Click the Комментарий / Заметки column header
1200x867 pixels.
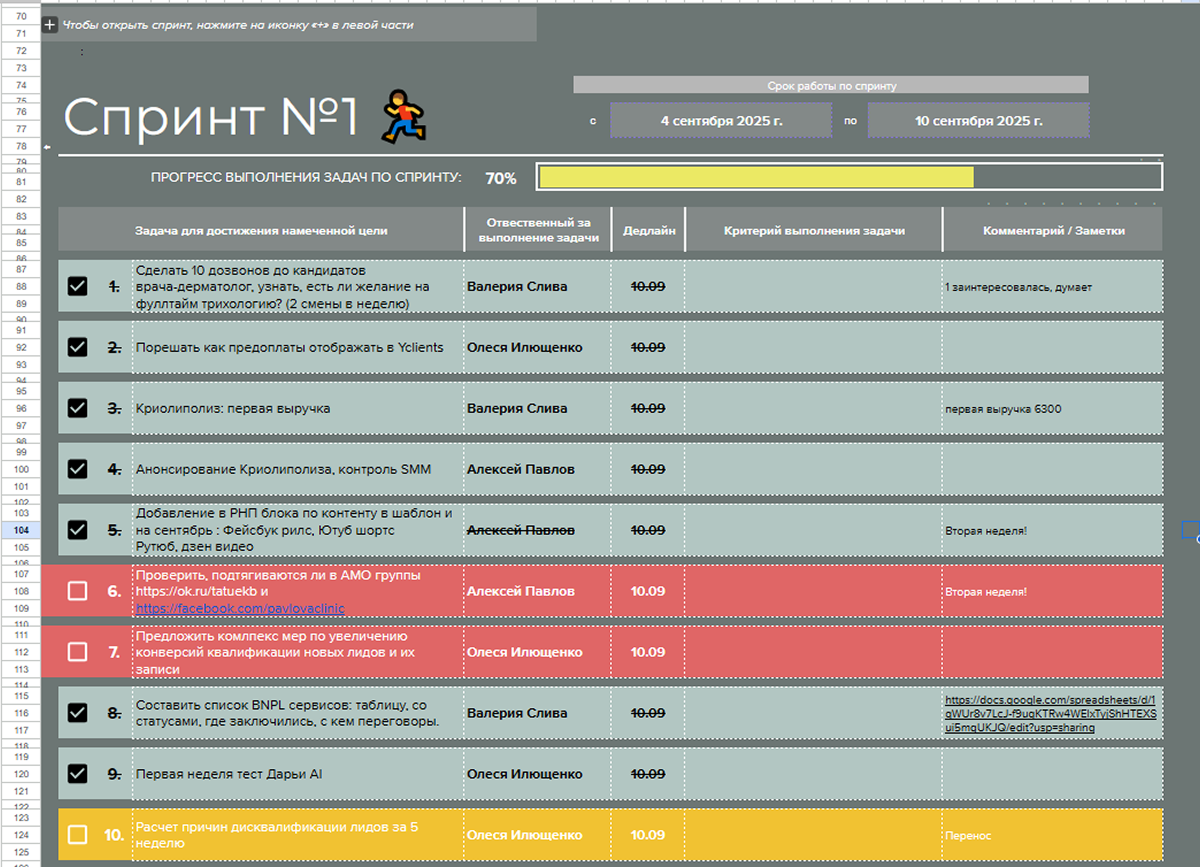coord(1053,230)
